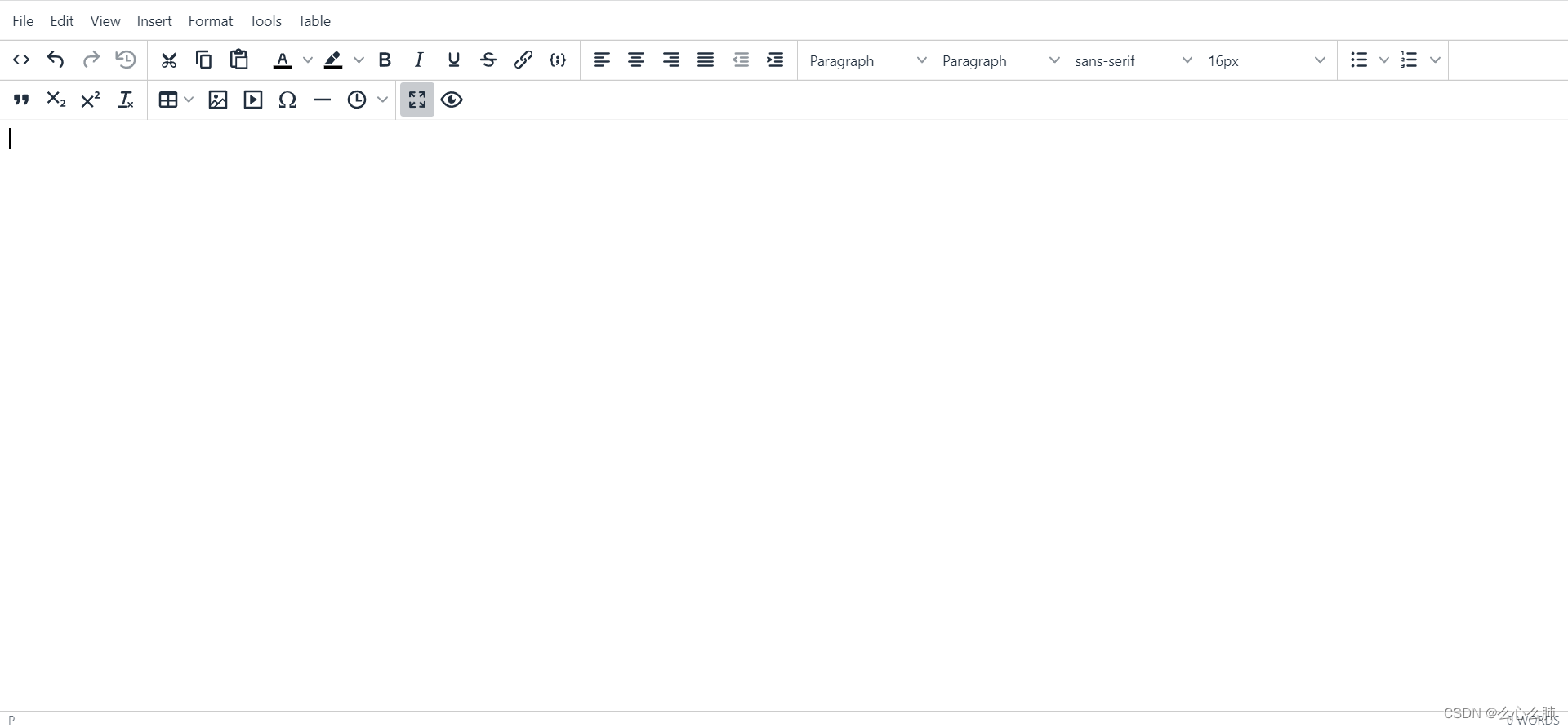Expand date/time format options
Image resolution: width=1568 pixels, height=728 pixels.
point(382,100)
